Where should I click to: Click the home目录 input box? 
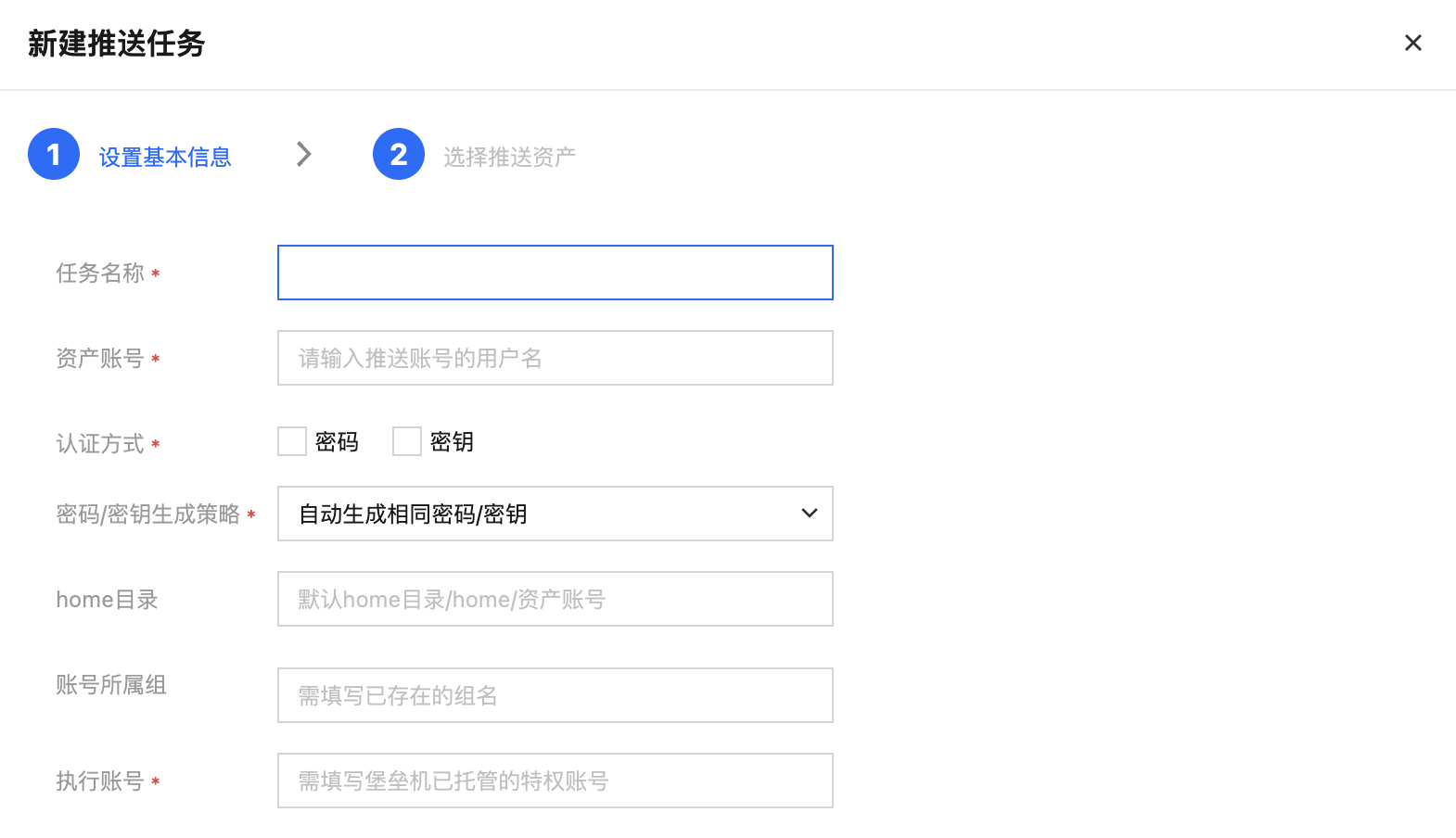point(555,599)
